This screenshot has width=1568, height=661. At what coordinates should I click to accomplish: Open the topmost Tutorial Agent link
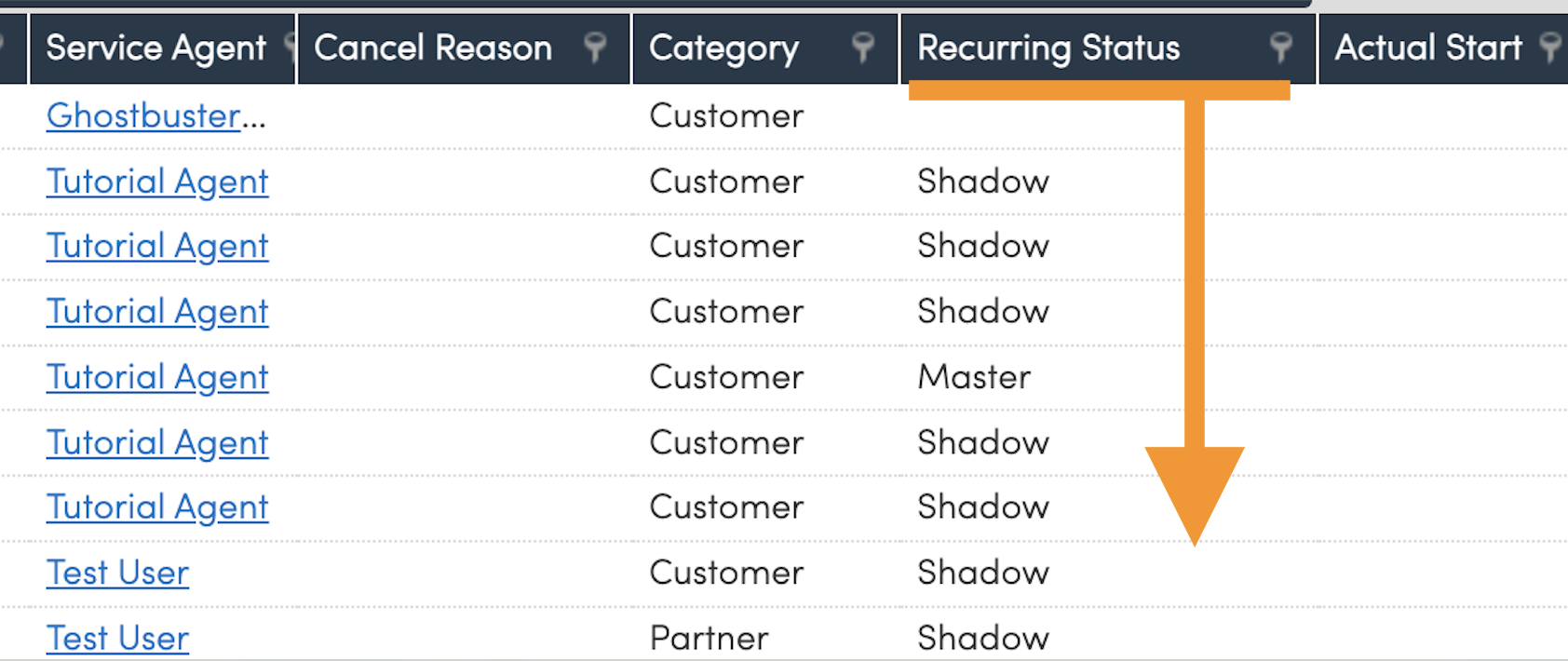(x=157, y=182)
